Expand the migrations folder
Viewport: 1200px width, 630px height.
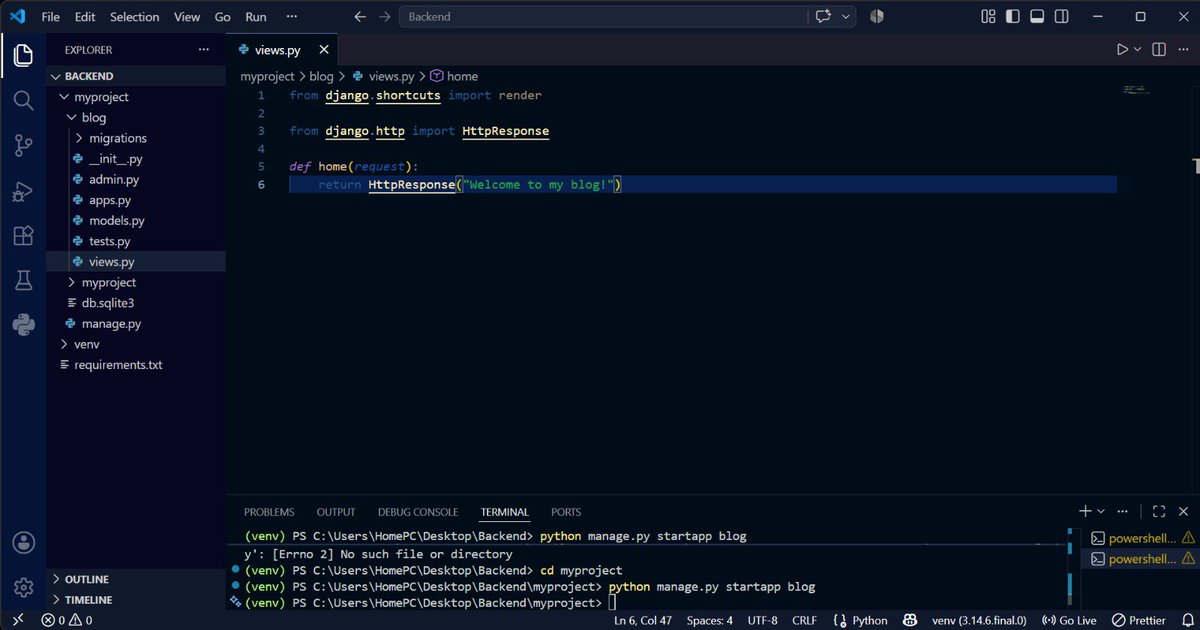tap(136, 138)
